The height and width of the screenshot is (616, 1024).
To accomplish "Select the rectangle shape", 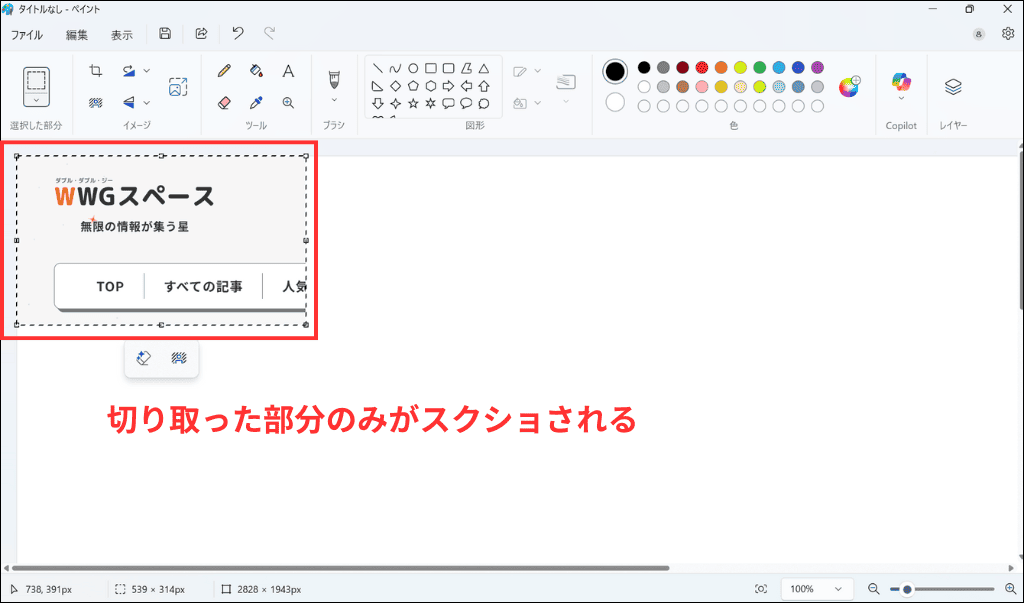I will [428, 68].
